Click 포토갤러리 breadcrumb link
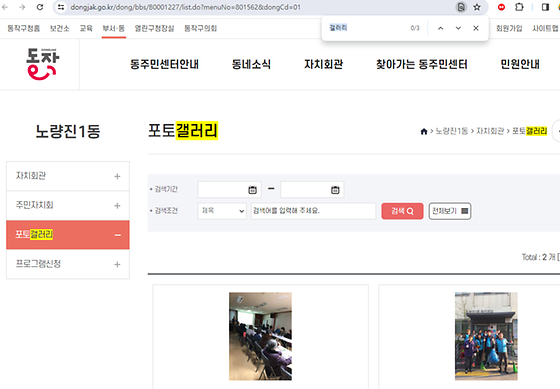Viewport: 560px width, 389px height. point(530,131)
